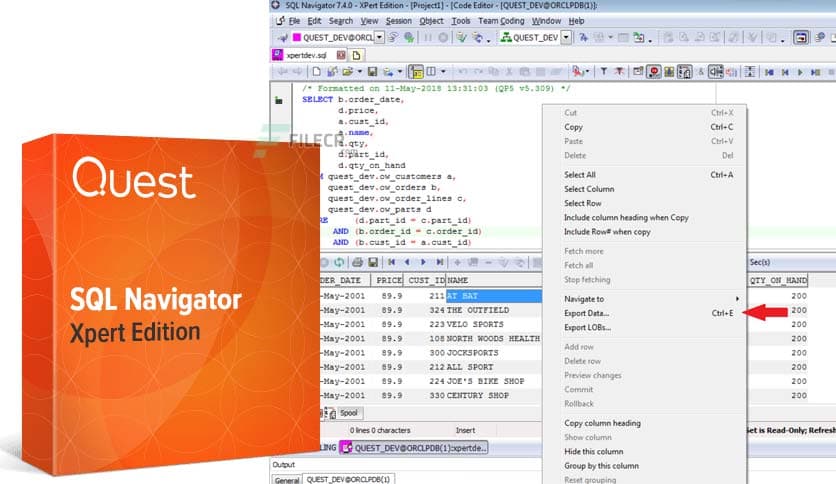
Task: Click the rollback database icon
Action: [478, 37]
